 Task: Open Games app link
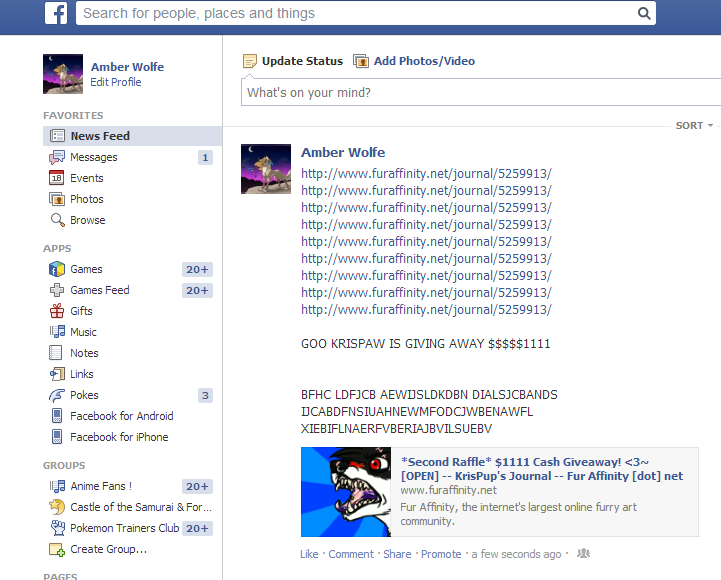tap(86, 269)
